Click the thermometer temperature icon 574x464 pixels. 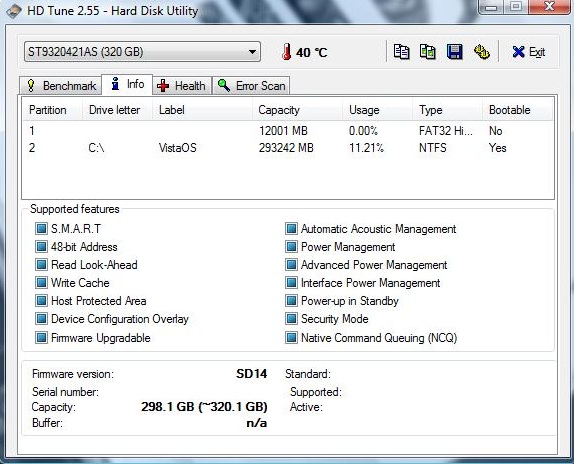pos(287,52)
